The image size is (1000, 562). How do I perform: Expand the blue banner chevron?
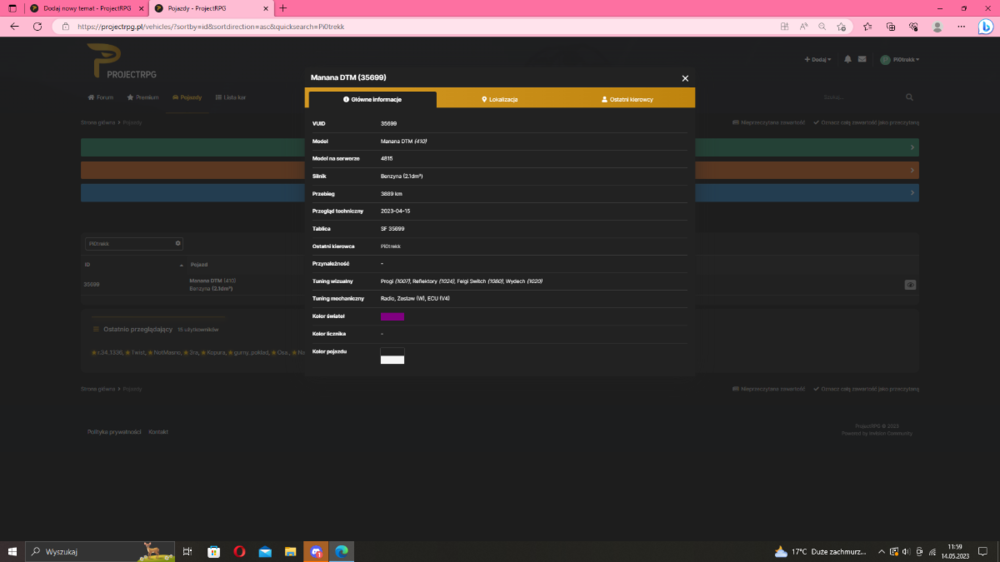click(912, 193)
